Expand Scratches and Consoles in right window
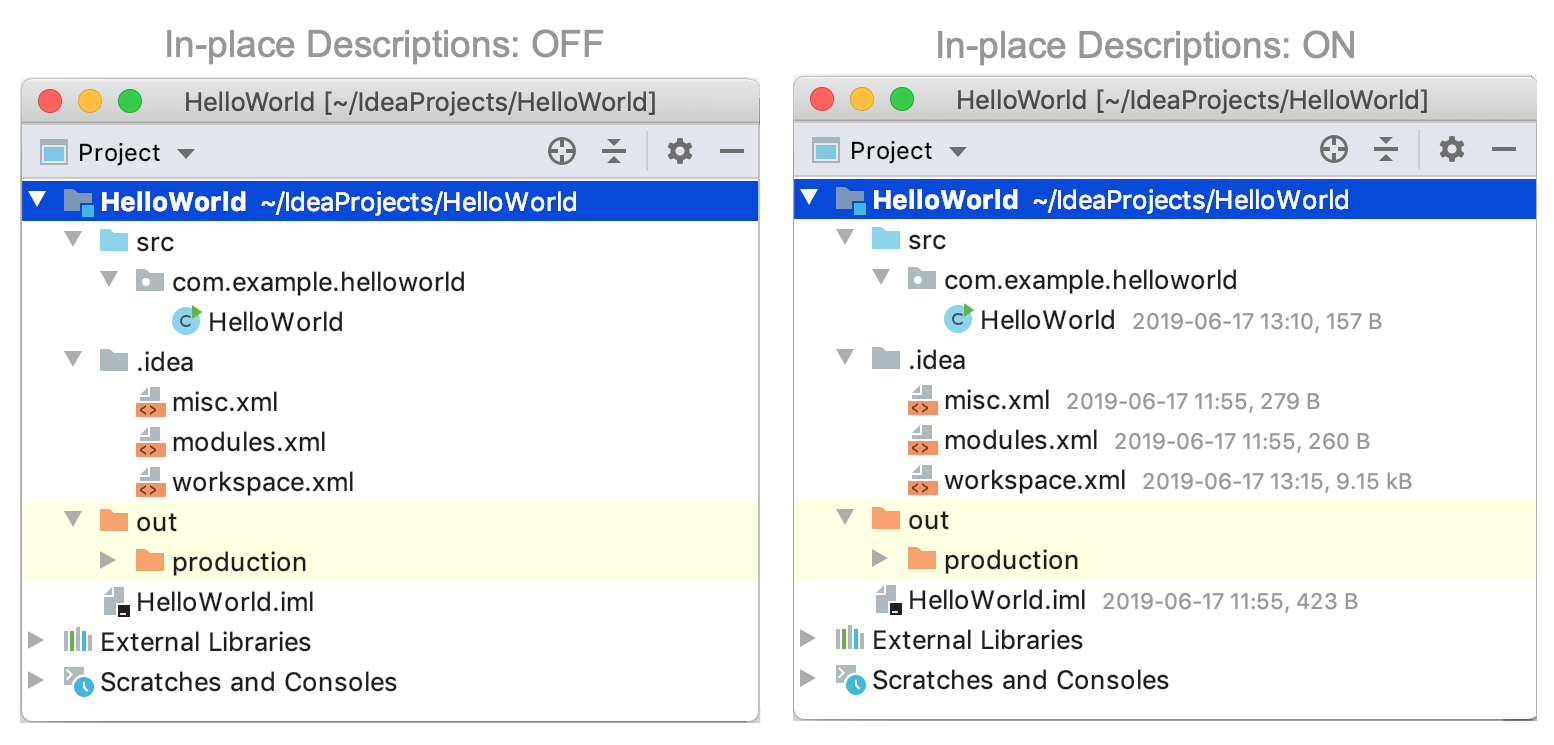The width and height of the screenshot is (1554, 745). (809, 679)
